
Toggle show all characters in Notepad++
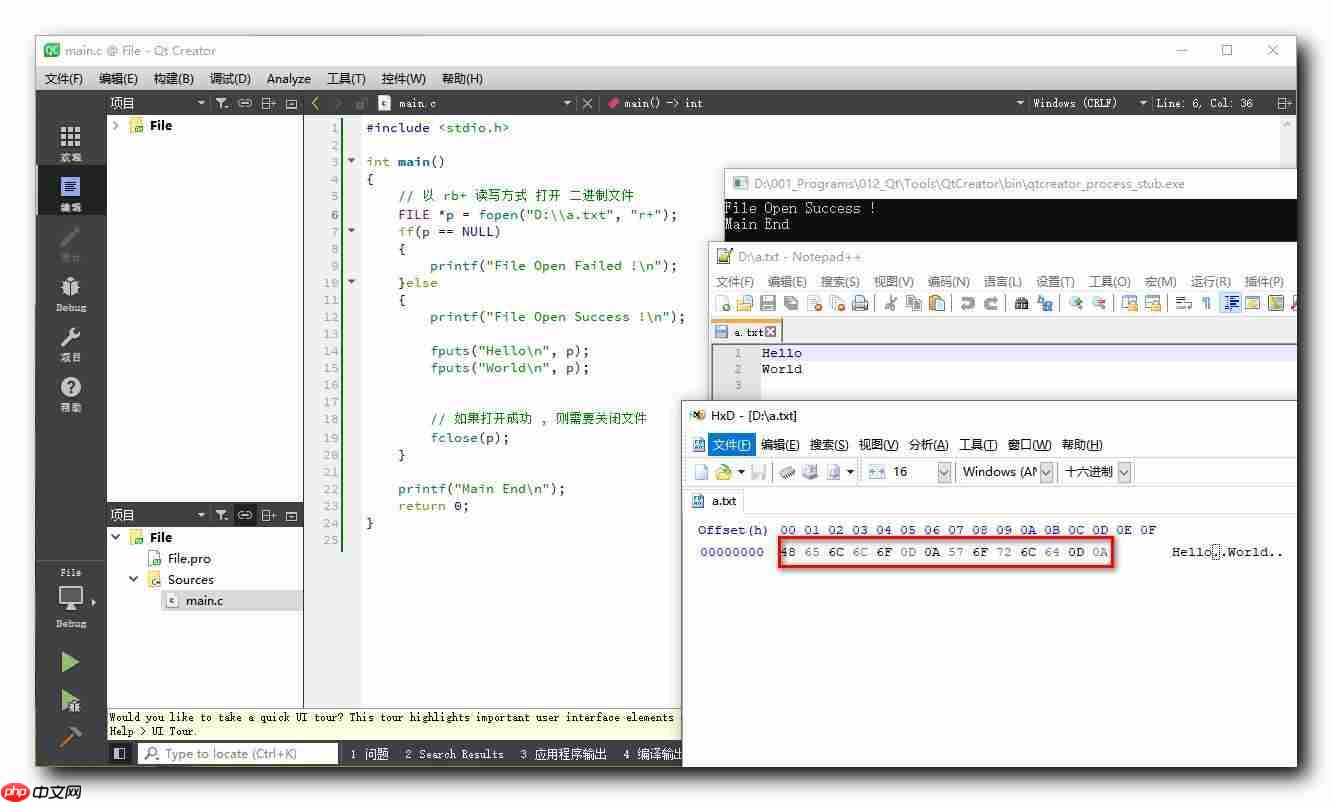tap(1206, 303)
